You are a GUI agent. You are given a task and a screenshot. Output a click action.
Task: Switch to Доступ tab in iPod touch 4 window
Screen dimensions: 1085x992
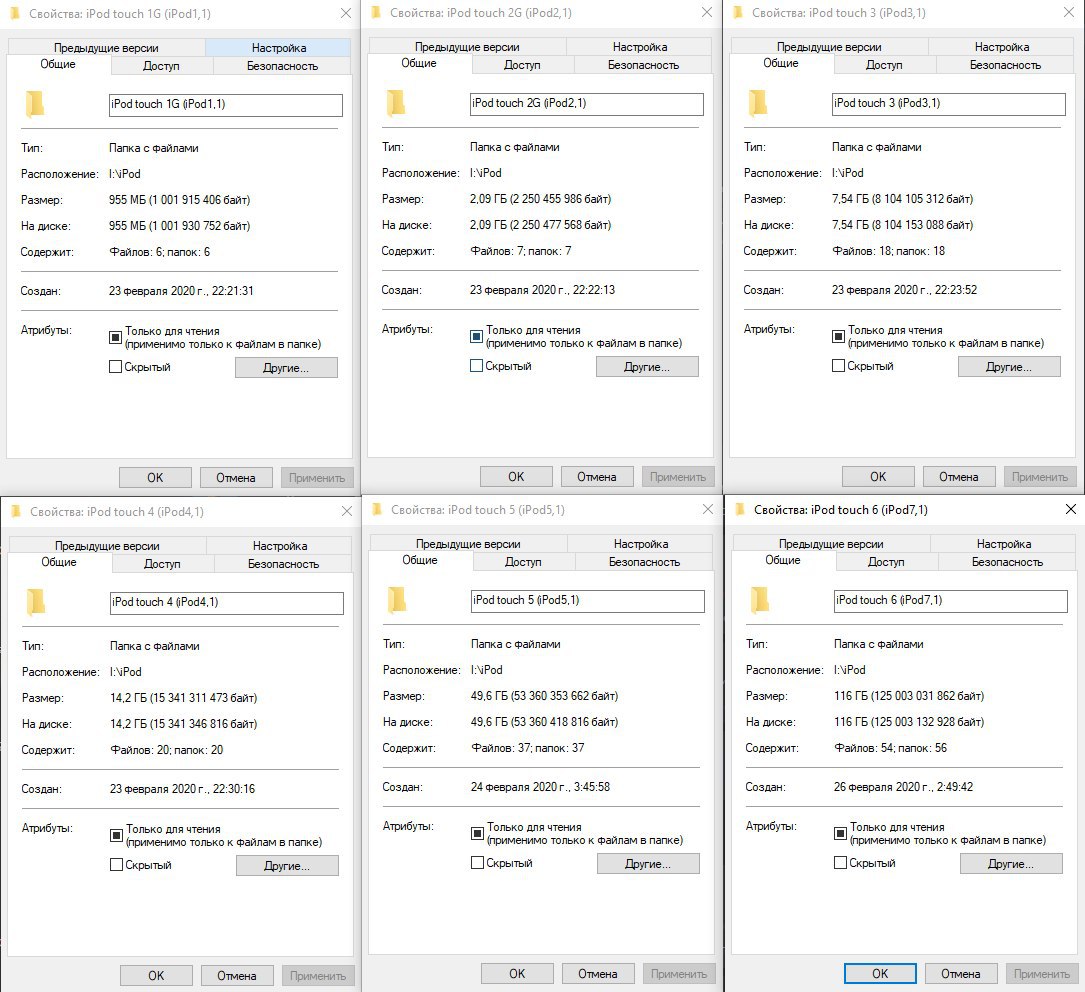point(162,564)
